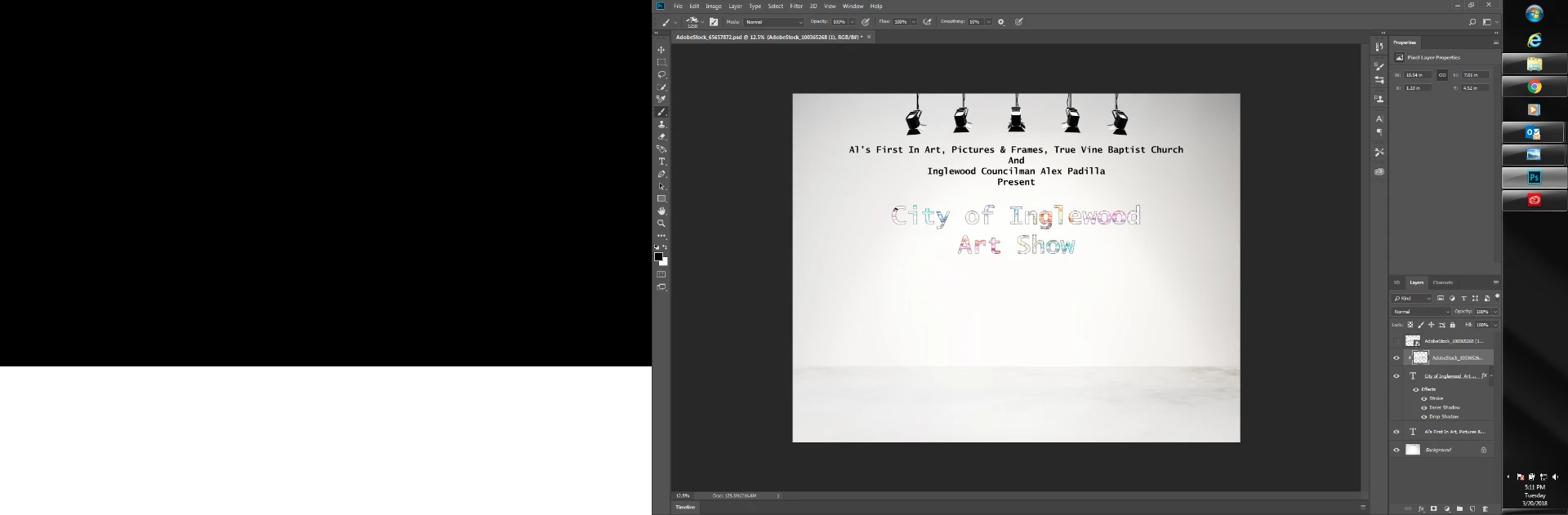Image resolution: width=1568 pixels, height=515 pixels.
Task: Select the Rectangular Marquee tool
Action: [x=661, y=62]
